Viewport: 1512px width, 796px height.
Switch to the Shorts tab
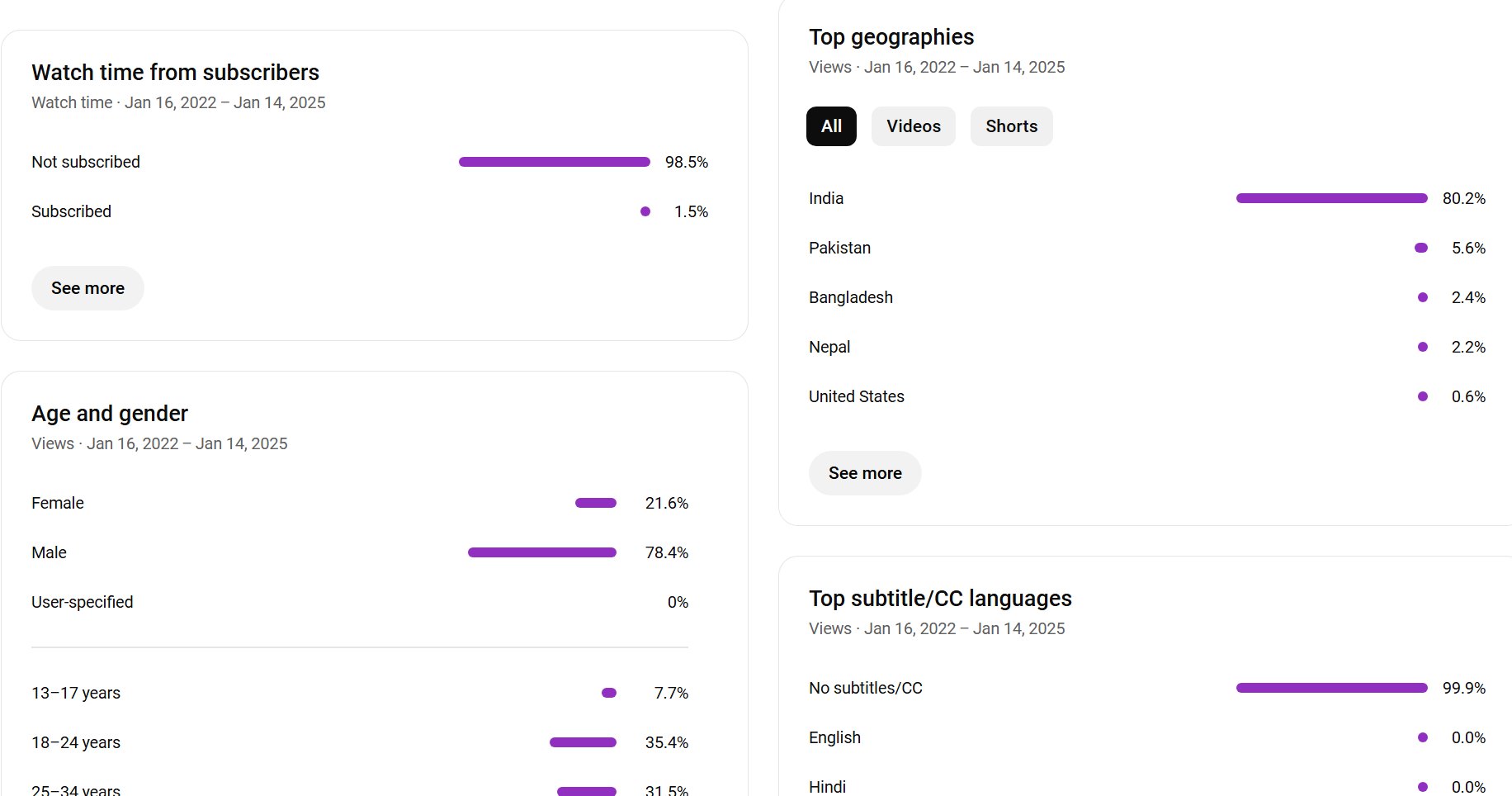(1012, 126)
